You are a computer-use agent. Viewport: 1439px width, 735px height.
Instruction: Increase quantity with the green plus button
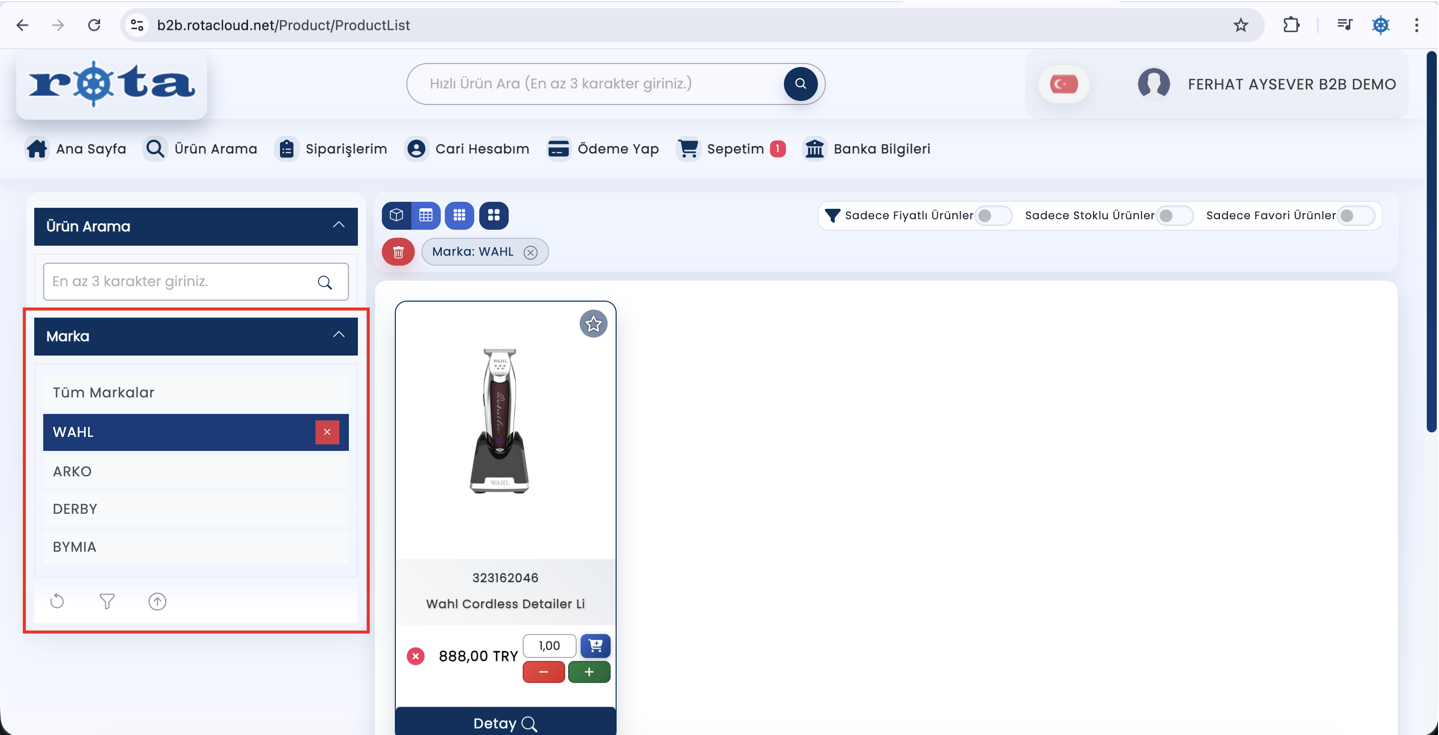(x=589, y=672)
